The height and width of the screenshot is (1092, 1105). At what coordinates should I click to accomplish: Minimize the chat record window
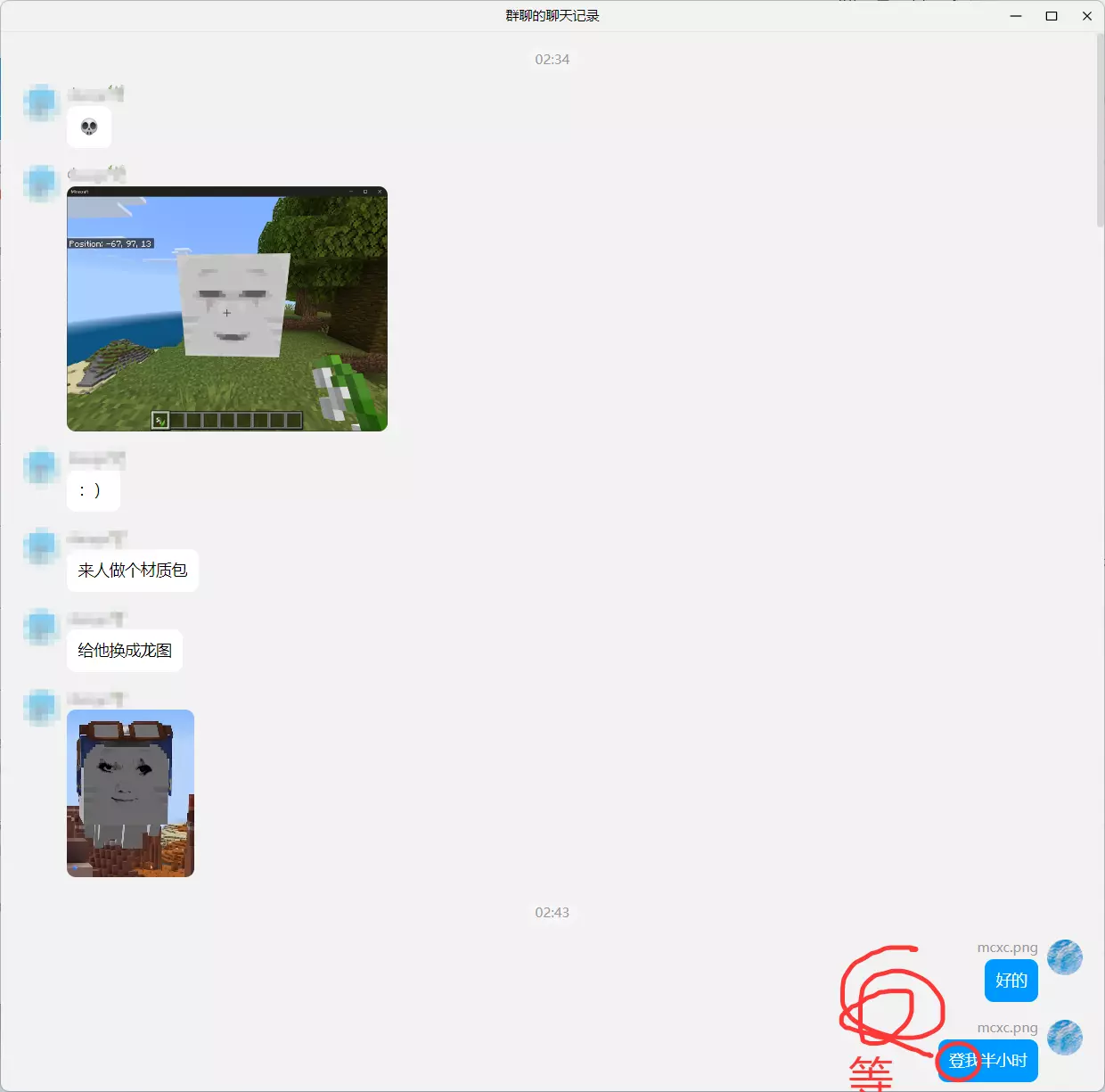[1016, 16]
